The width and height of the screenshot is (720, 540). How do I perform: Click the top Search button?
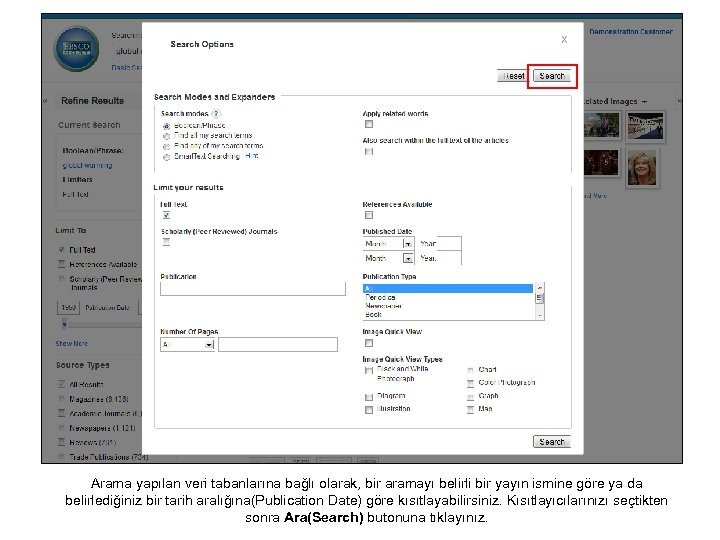551,76
